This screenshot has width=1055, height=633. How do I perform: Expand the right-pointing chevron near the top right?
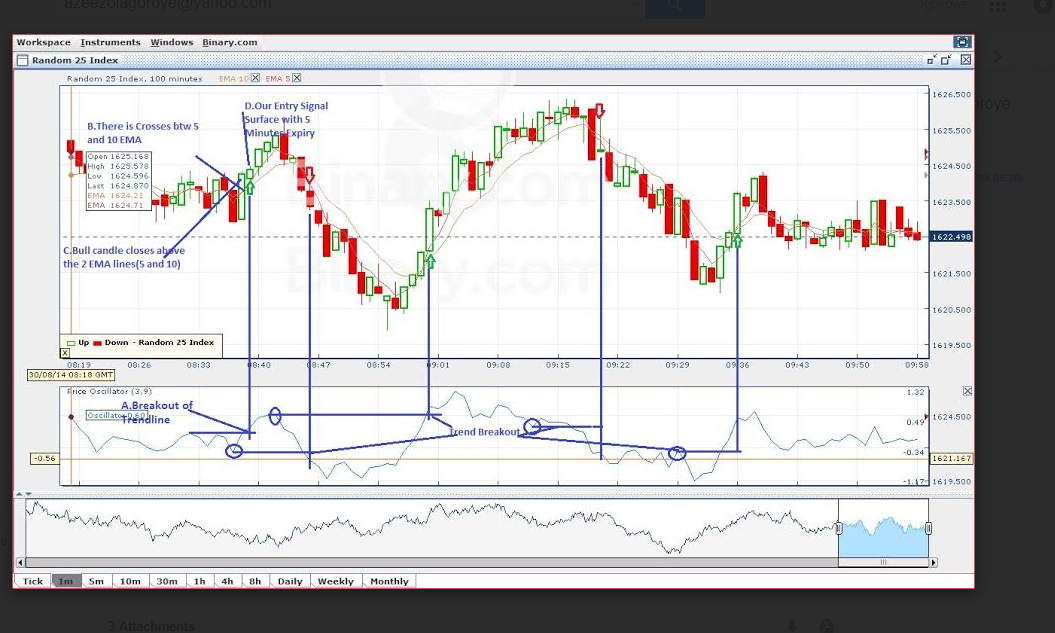click(997, 57)
